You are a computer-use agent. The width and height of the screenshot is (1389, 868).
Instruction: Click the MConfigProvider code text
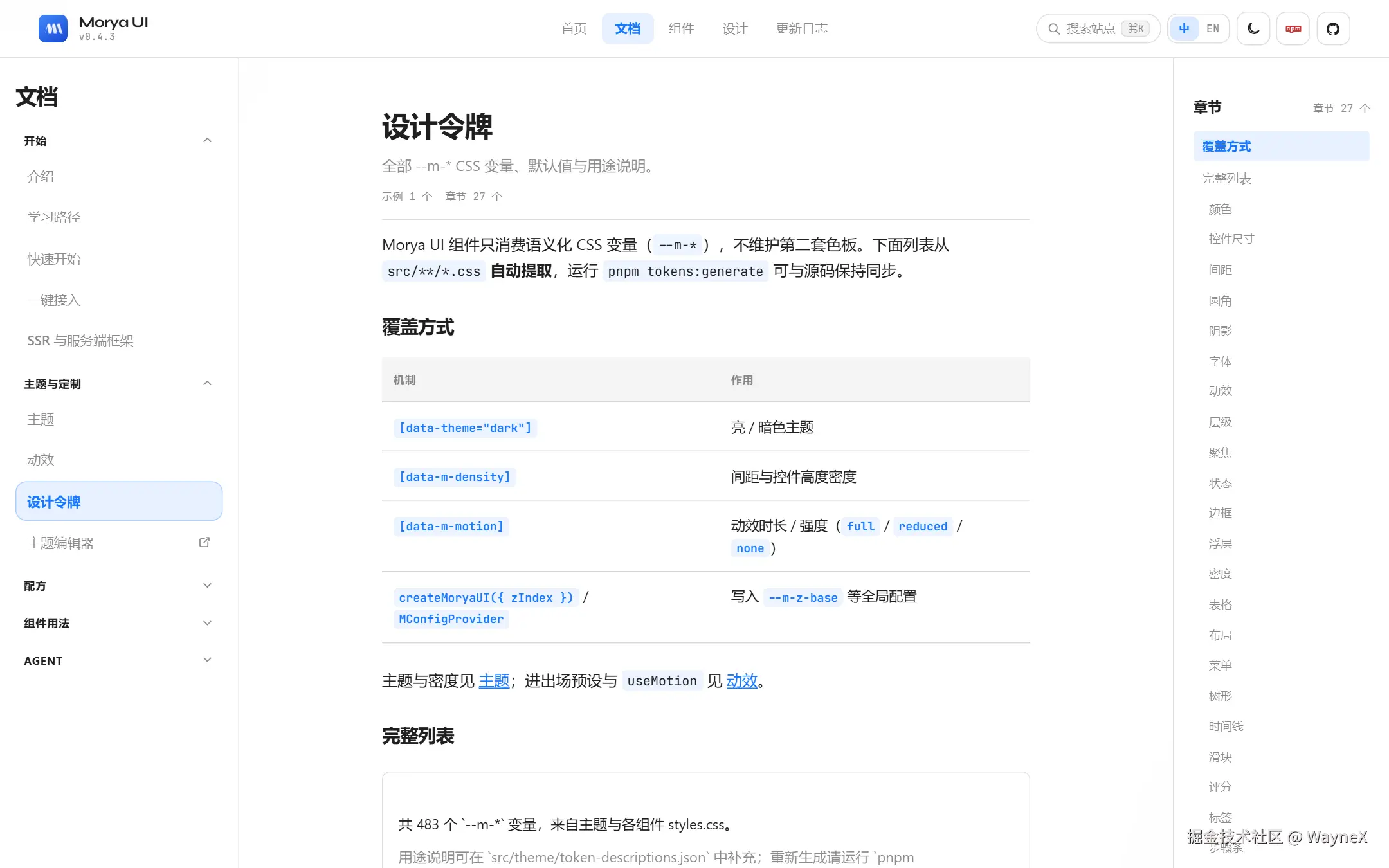click(x=451, y=619)
